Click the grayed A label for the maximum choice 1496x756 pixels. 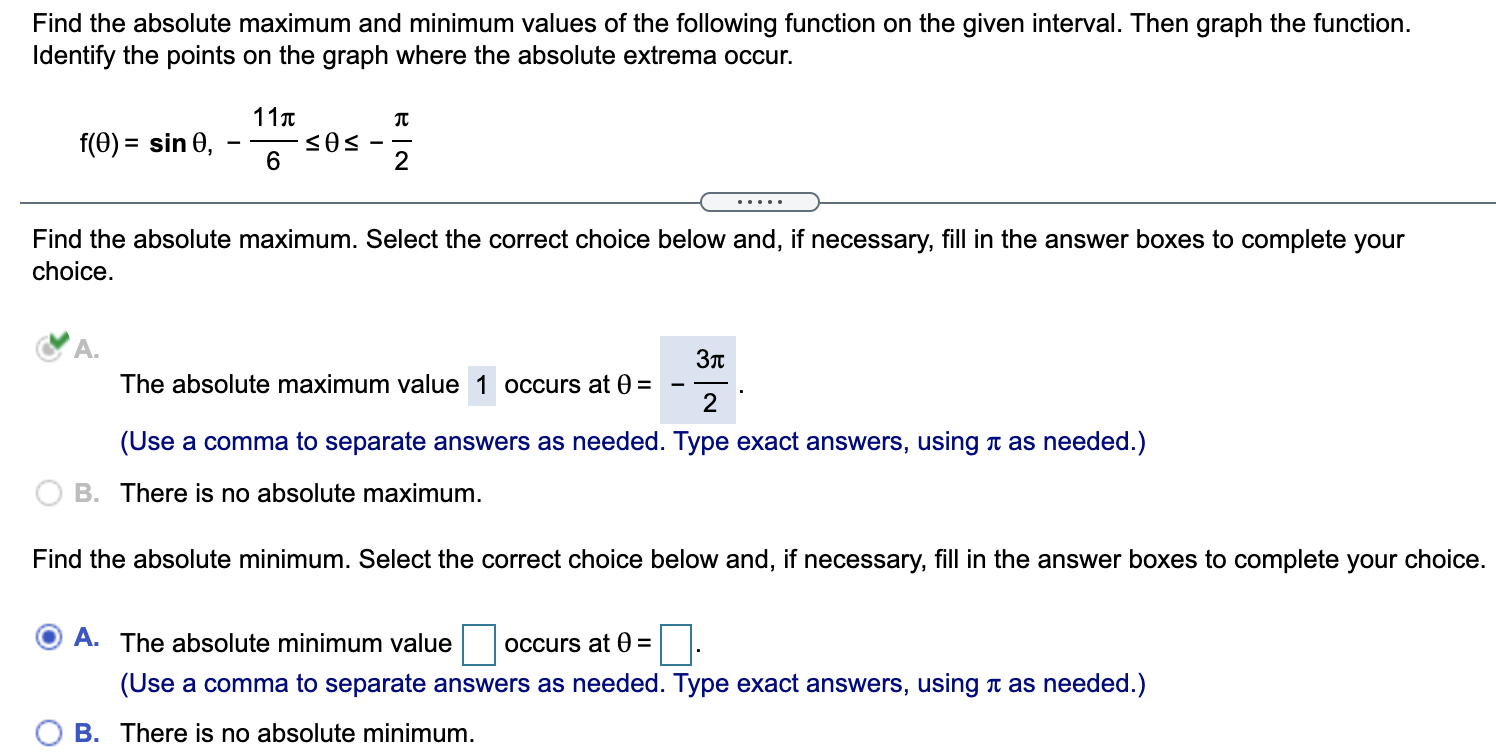(x=85, y=350)
